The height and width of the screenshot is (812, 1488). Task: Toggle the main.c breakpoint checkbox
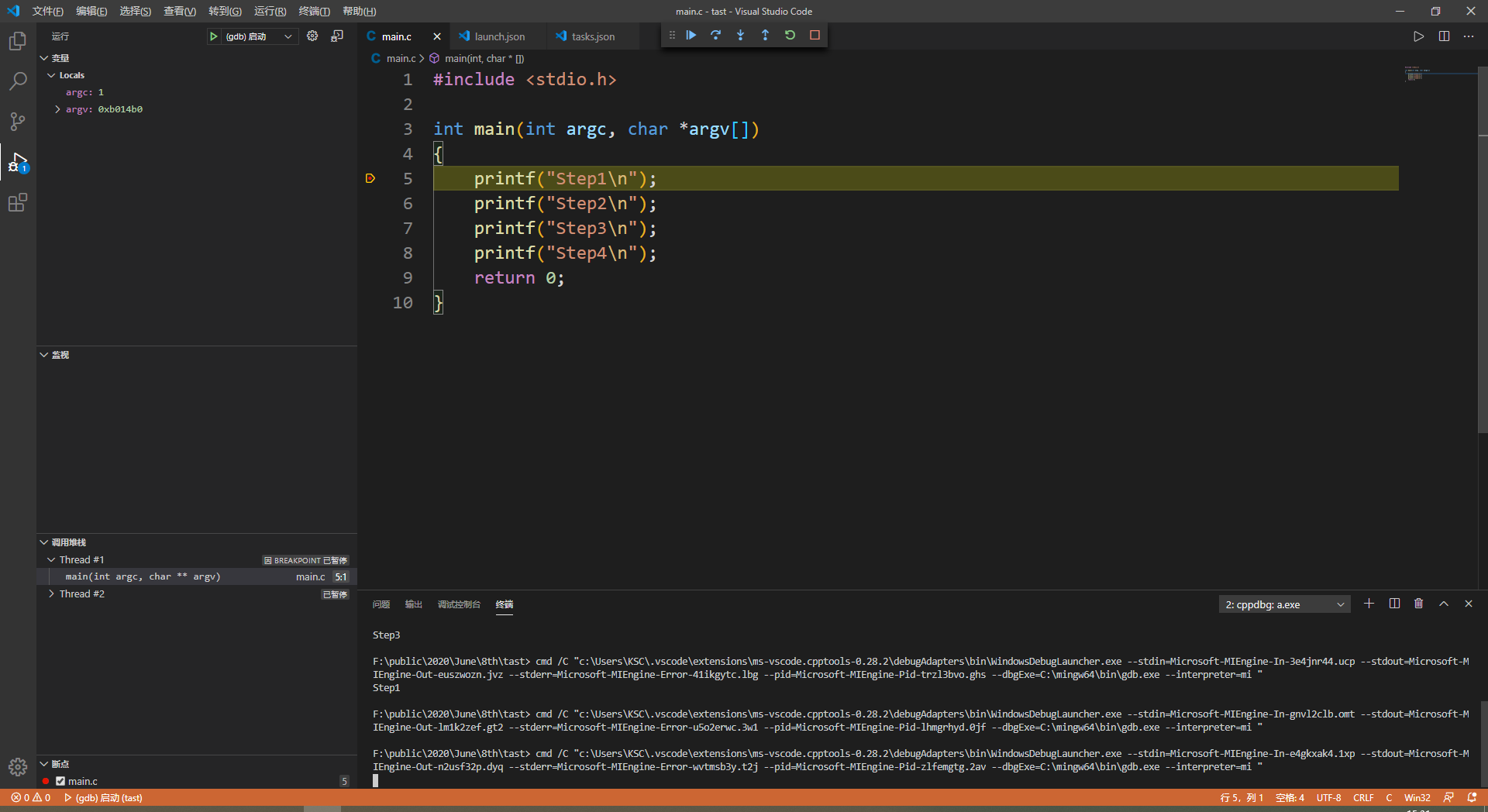pos(60,781)
